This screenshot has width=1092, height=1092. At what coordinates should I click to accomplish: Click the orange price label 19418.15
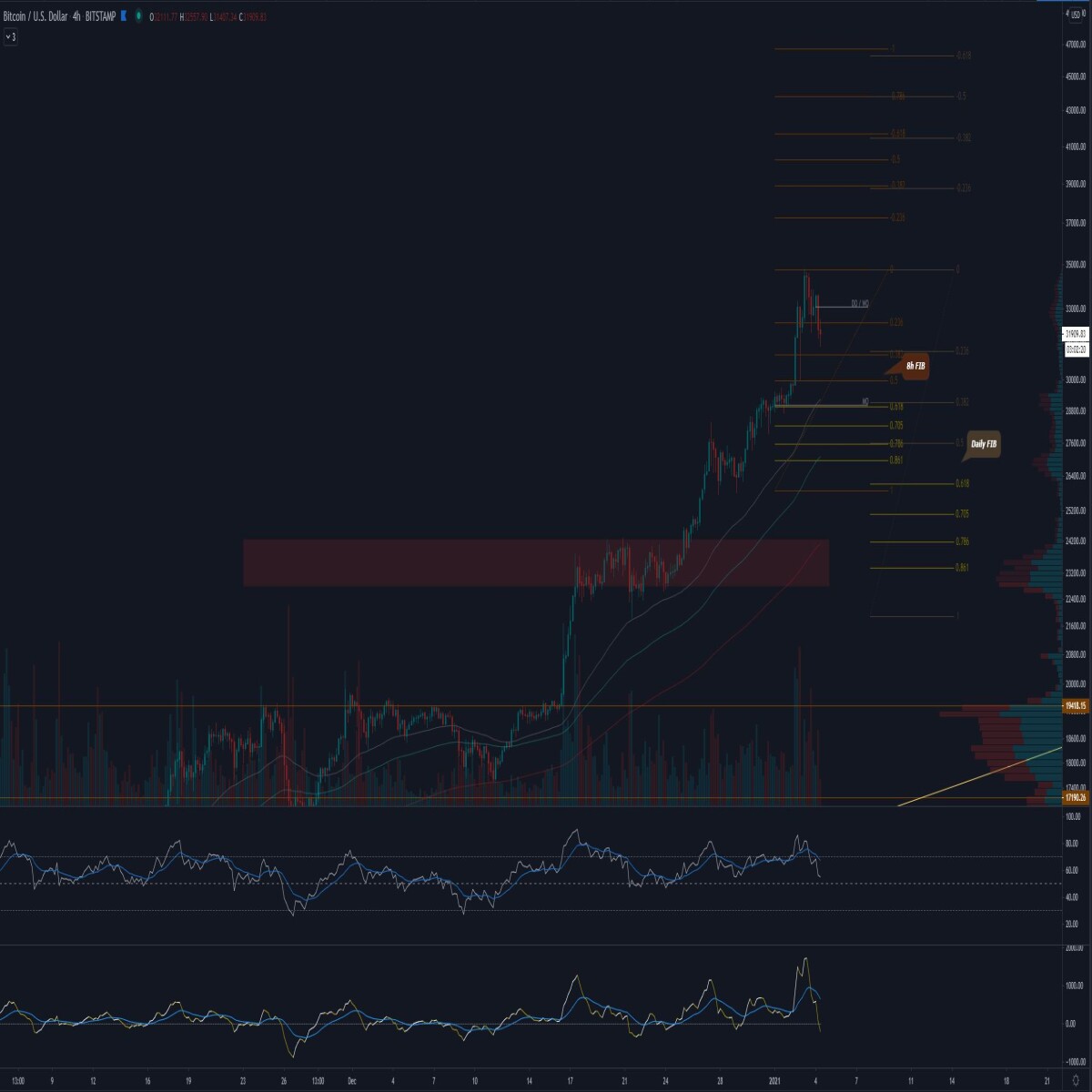pyautogui.click(x=1076, y=705)
